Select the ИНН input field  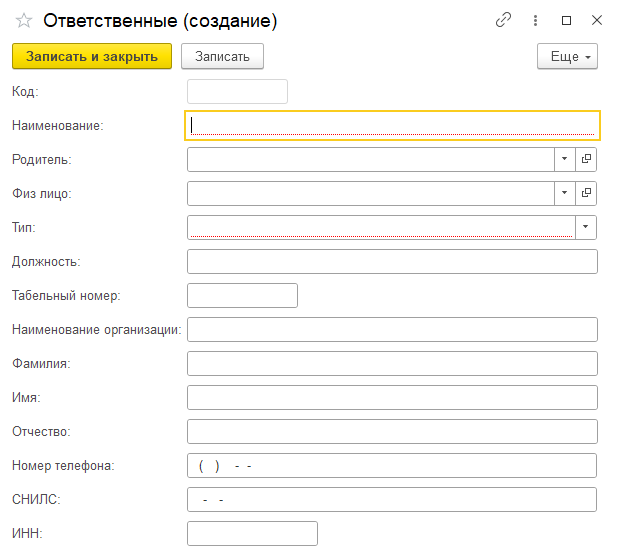[x=252, y=534]
